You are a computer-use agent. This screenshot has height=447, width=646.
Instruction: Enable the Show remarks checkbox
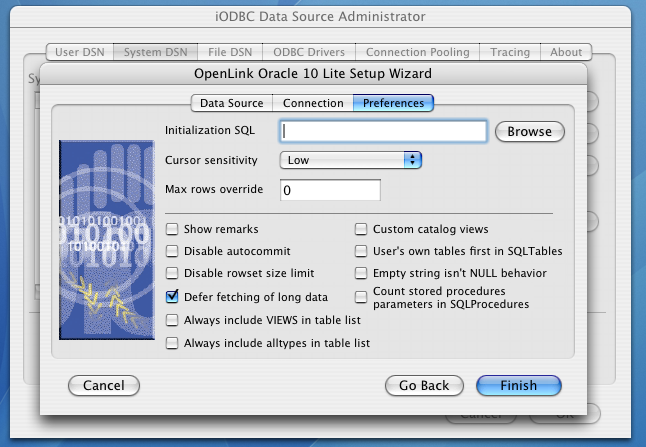coord(172,229)
